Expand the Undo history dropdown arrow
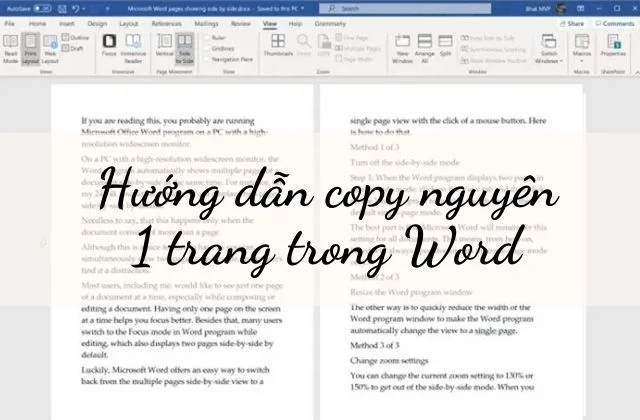640x420 pixels. (x=84, y=9)
